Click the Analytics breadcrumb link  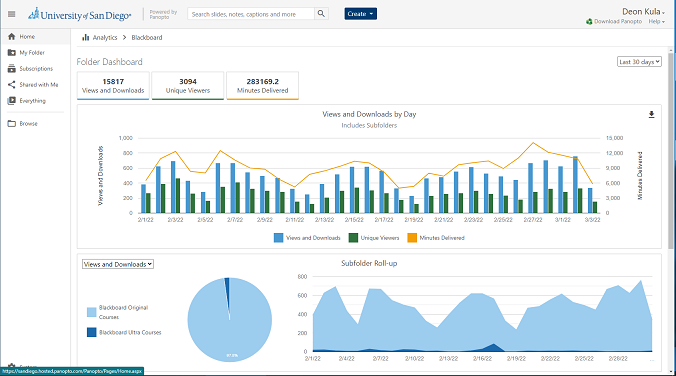pos(105,38)
